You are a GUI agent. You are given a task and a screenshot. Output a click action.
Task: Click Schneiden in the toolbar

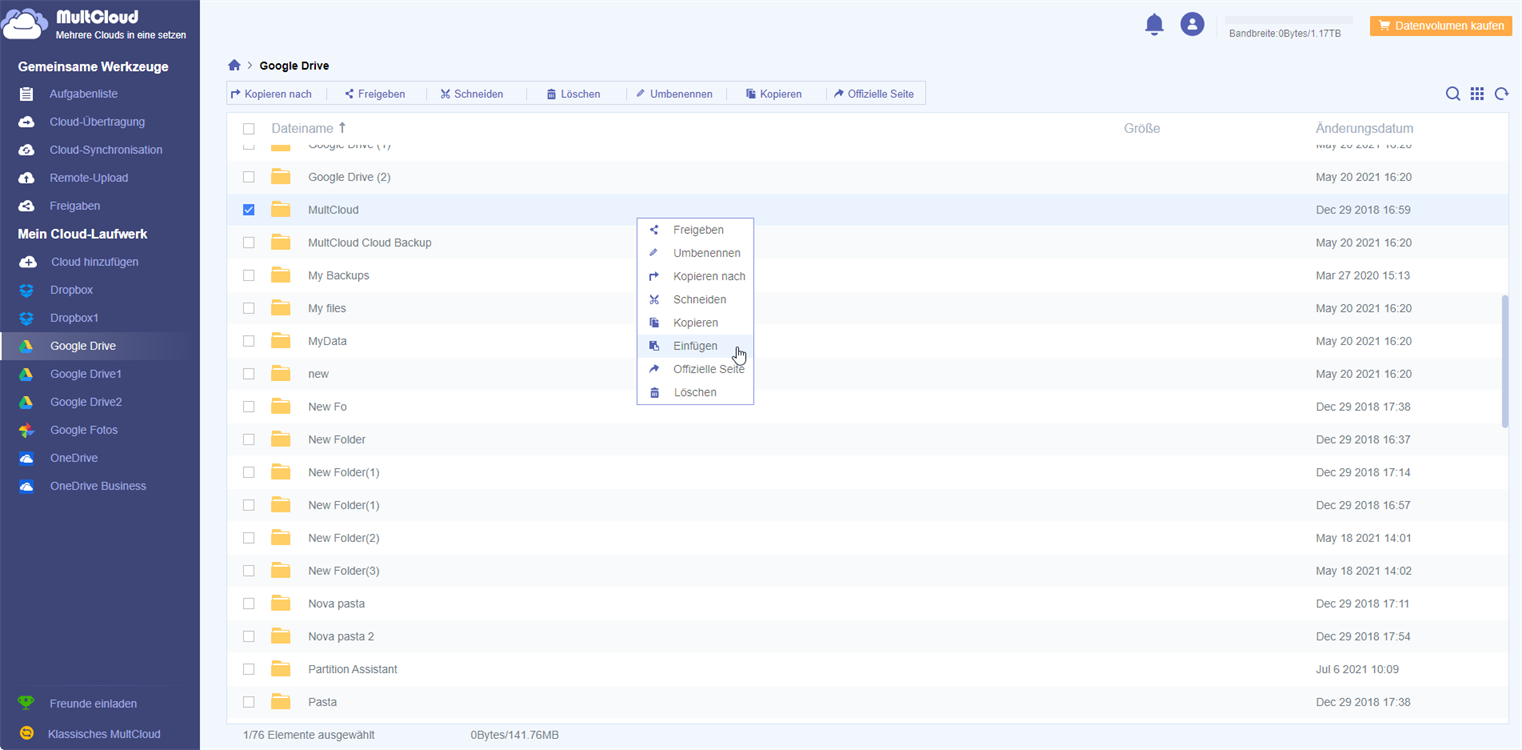pos(472,94)
